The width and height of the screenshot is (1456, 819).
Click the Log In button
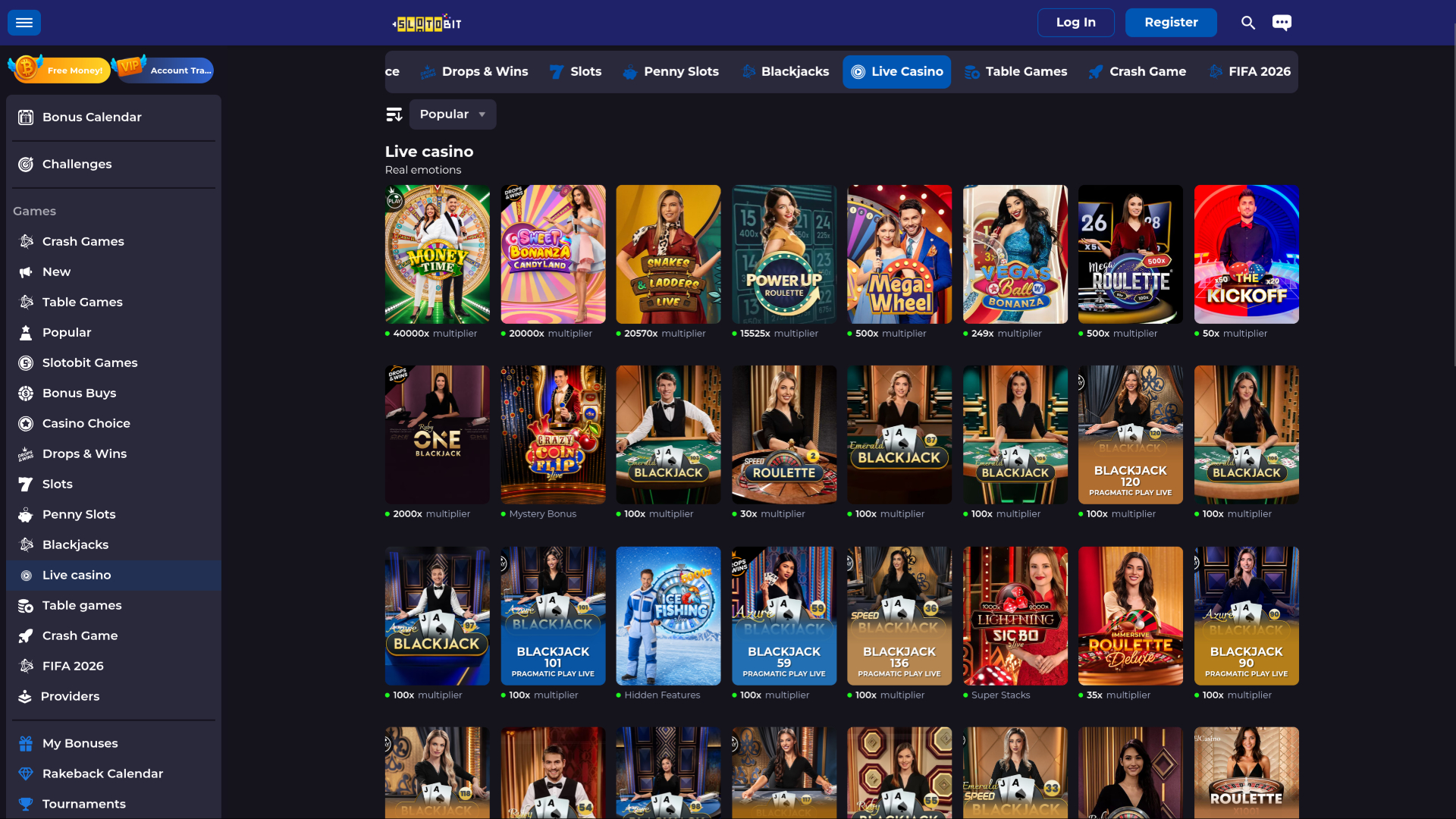pyautogui.click(x=1075, y=23)
